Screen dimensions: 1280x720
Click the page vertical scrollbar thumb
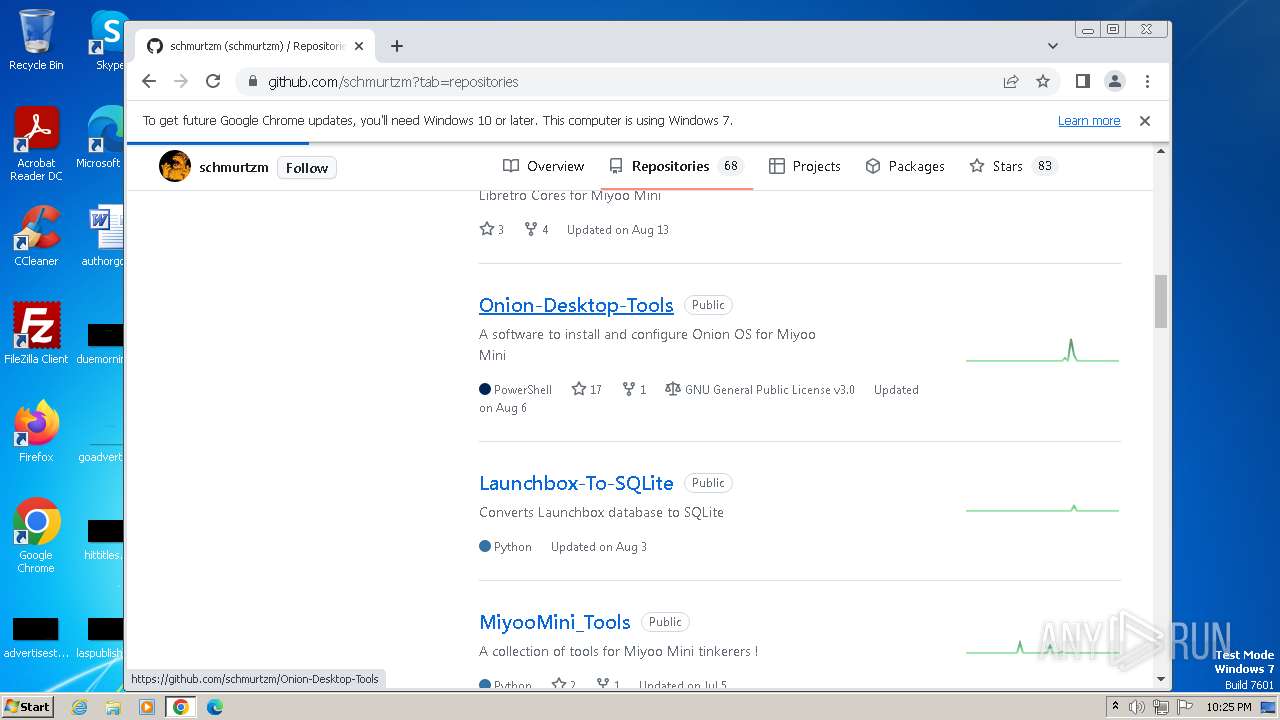pyautogui.click(x=1161, y=301)
